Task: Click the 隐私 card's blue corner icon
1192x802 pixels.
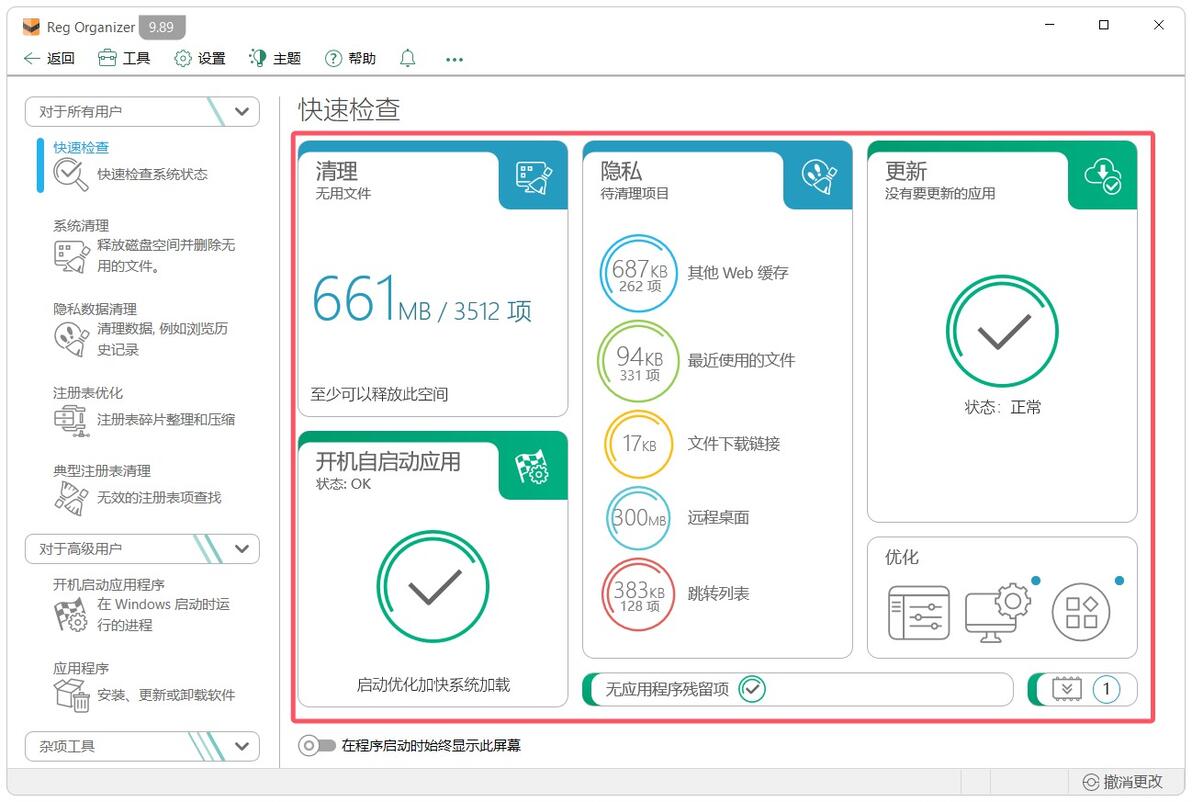Action: pos(819,177)
